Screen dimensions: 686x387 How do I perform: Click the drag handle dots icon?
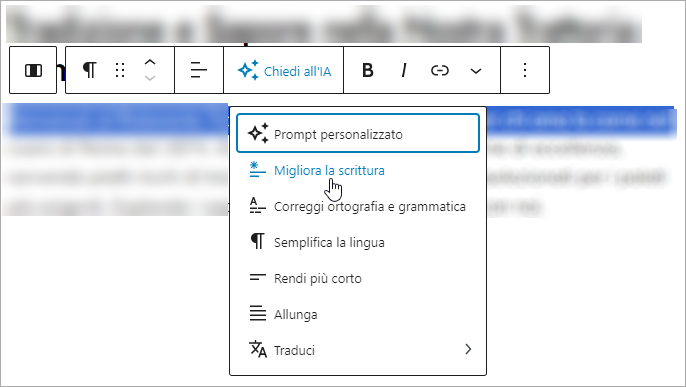[120, 70]
